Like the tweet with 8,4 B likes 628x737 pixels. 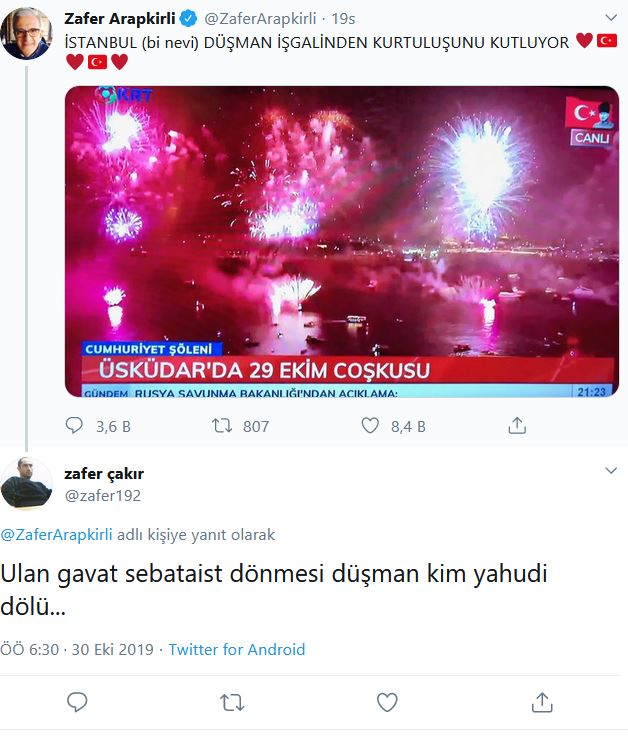pos(370,425)
